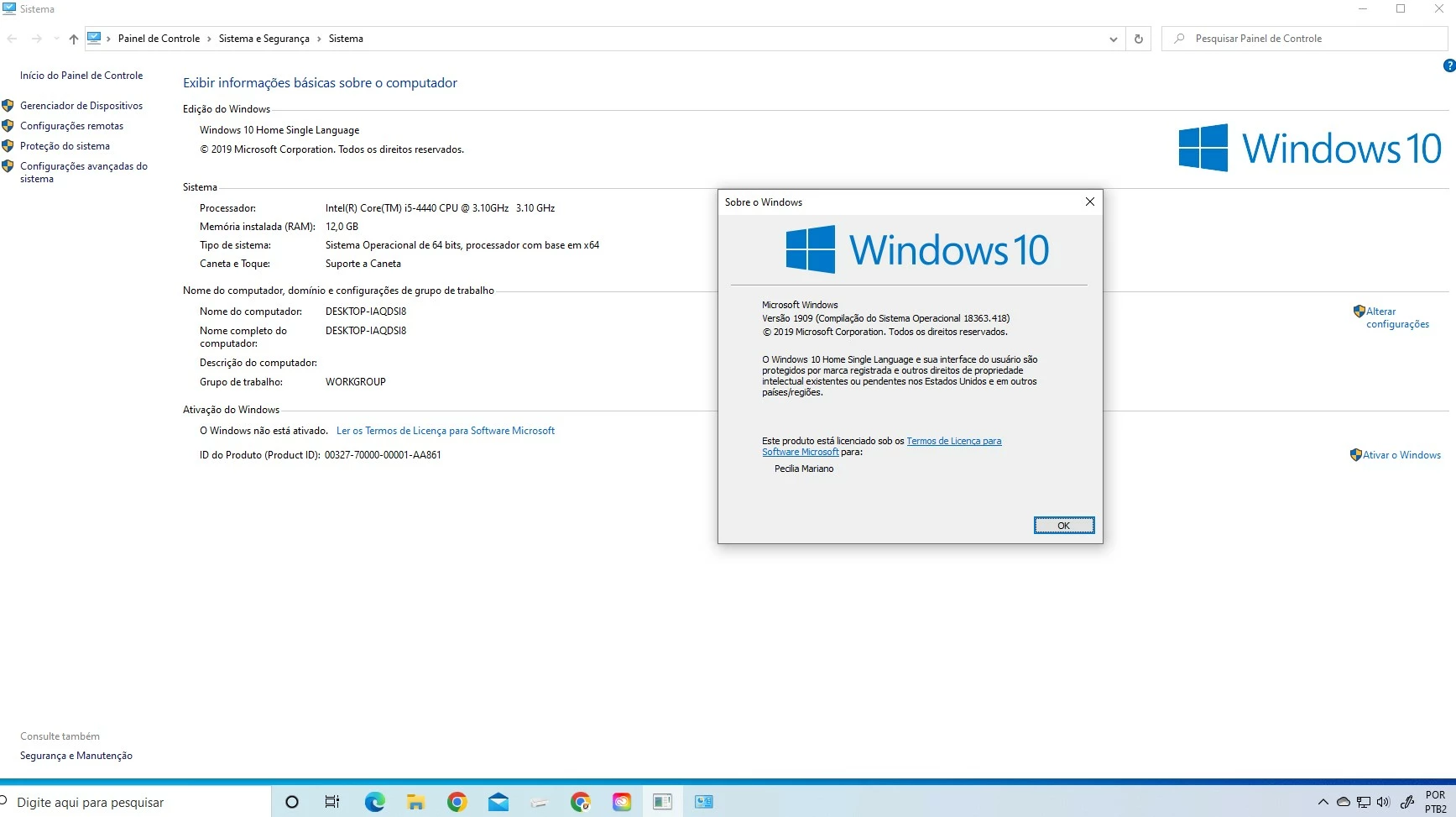This screenshot has width=1456, height=817.
Task: Open the blue help question mark
Action: [1449, 65]
